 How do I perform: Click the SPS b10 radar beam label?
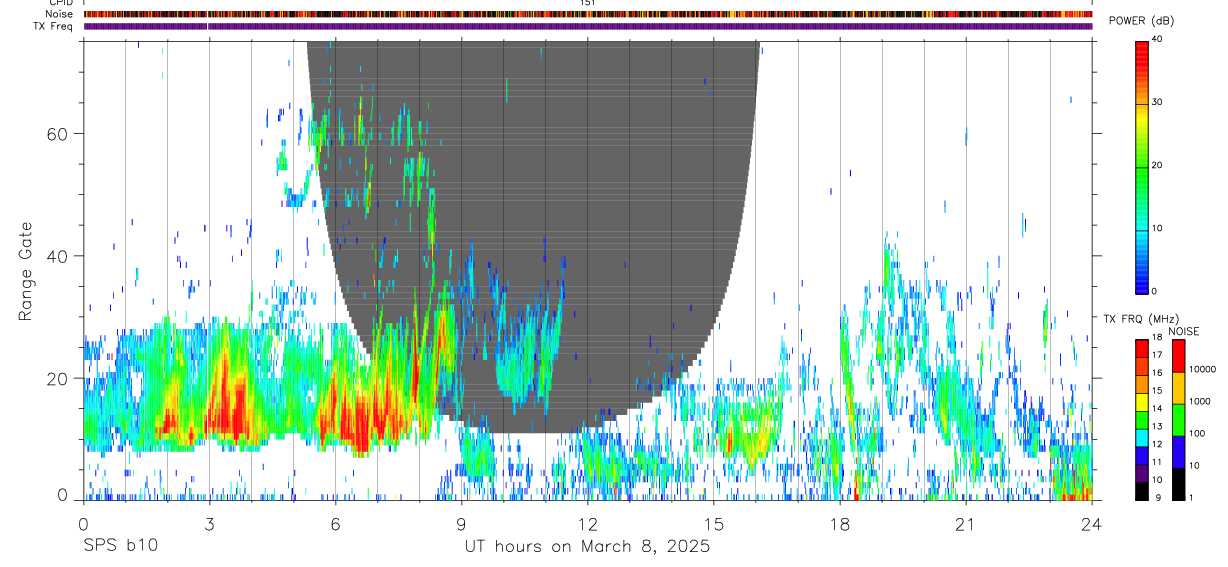(119, 547)
